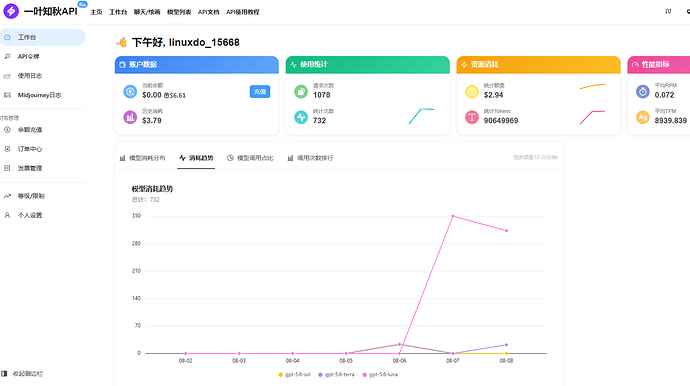Open 订单中心 sidebar icon
The width and height of the screenshot is (690, 386).
pos(7,149)
